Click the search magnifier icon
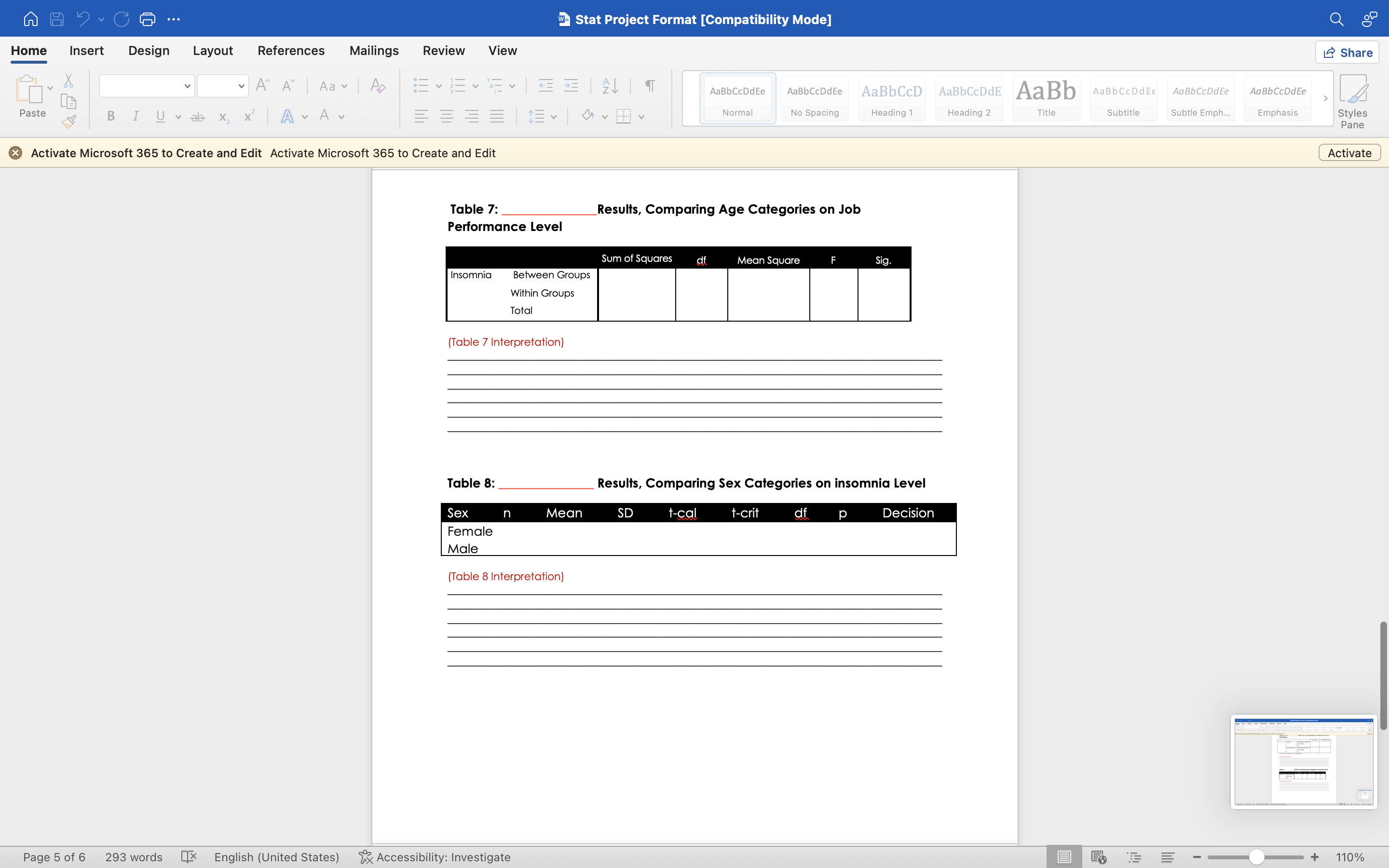This screenshot has width=1389, height=868. pyautogui.click(x=1336, y=19)
